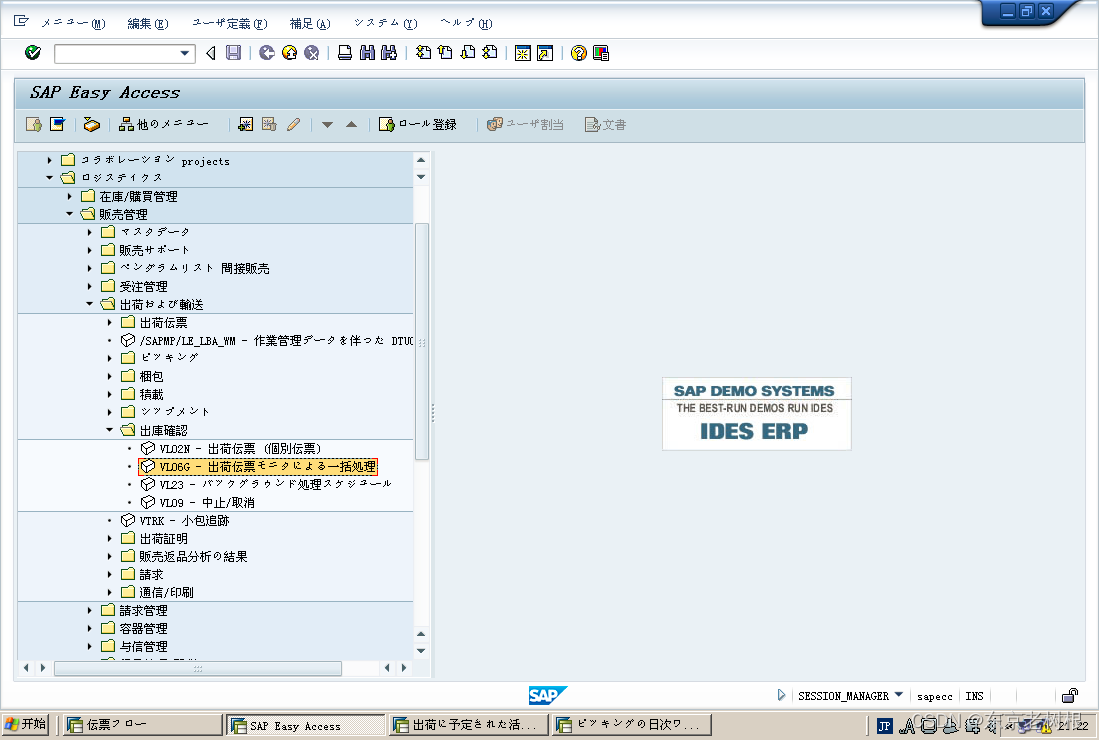Select VL02N 出荷伝票 (個別伝票) transaction
Image resolution: width=1099 pixels, height=740 pixels.
click(x=231, y=448)
